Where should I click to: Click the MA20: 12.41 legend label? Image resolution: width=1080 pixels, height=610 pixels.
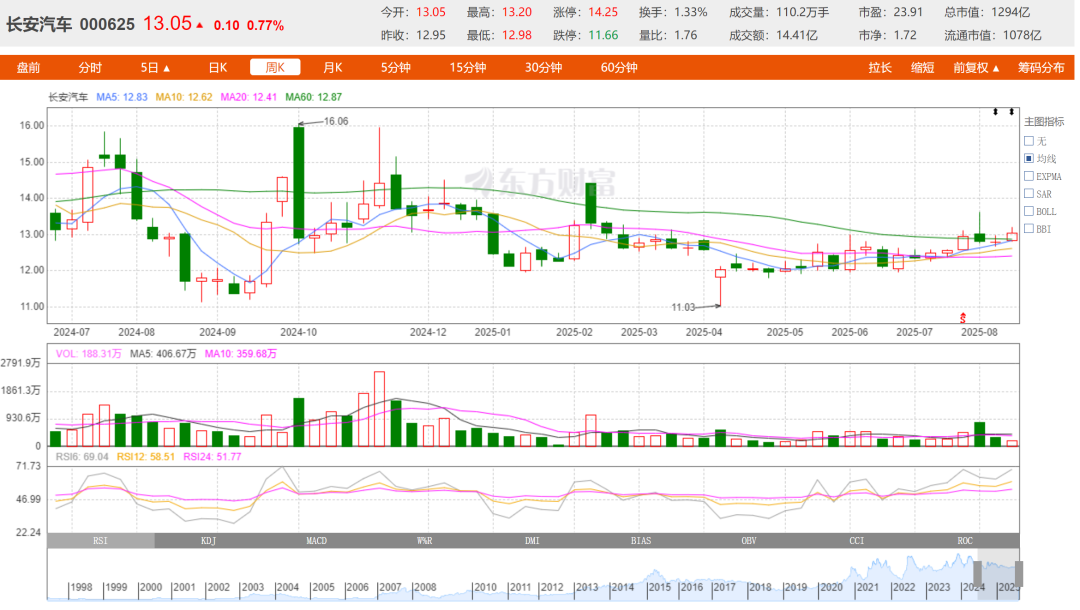coord(249,97)
